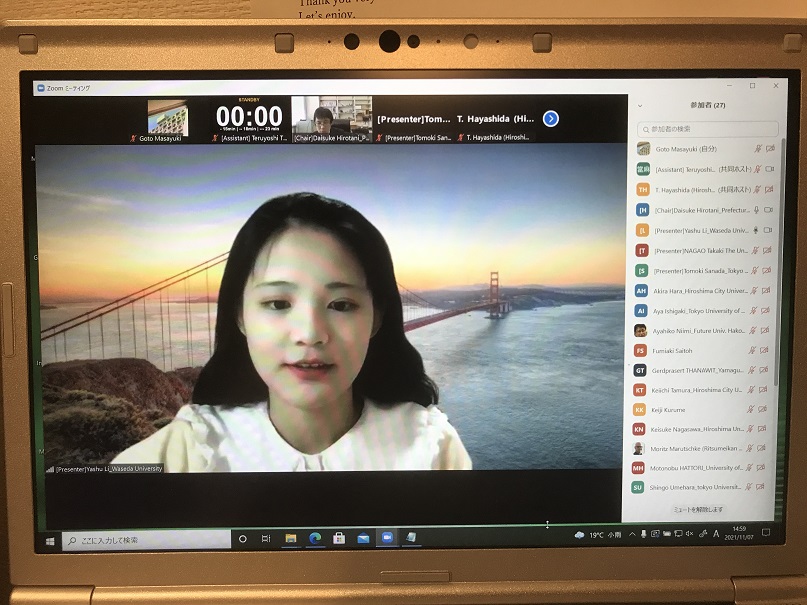Click Keiji Kurume's camera-off icon

click(762, 410)
